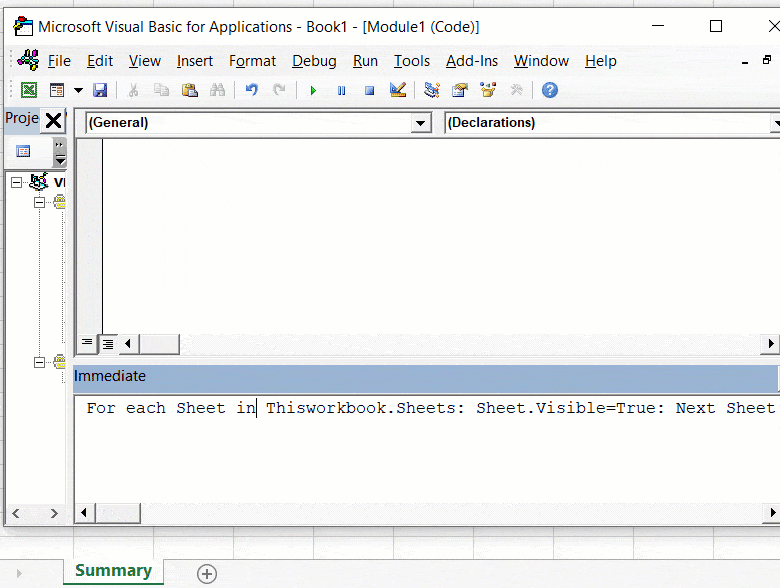The image size is (780, 588).
Task: Click the Immediate window code line
Action: [431, 408]
